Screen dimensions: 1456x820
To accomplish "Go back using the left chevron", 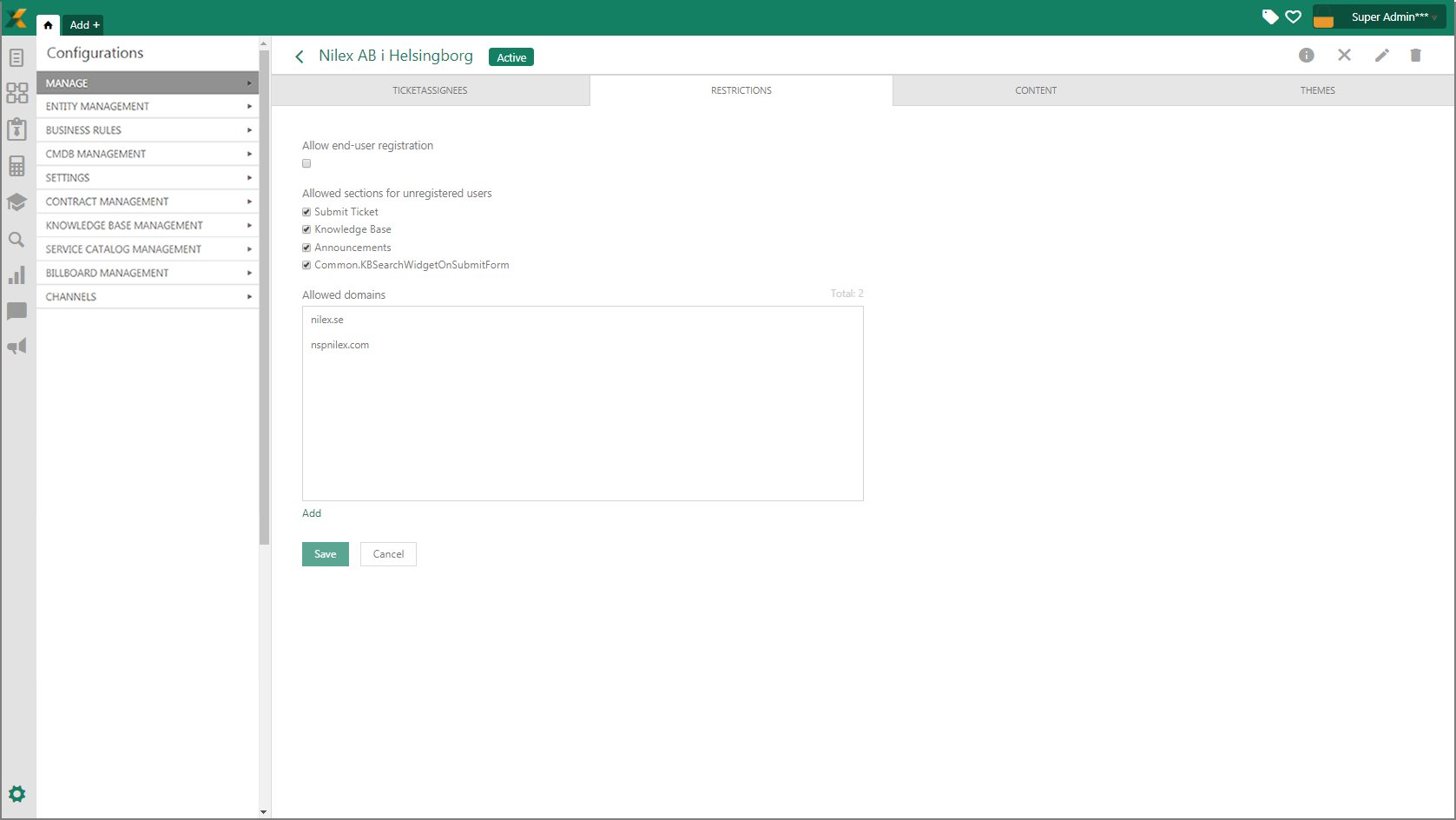I will (x=300, y=56).
